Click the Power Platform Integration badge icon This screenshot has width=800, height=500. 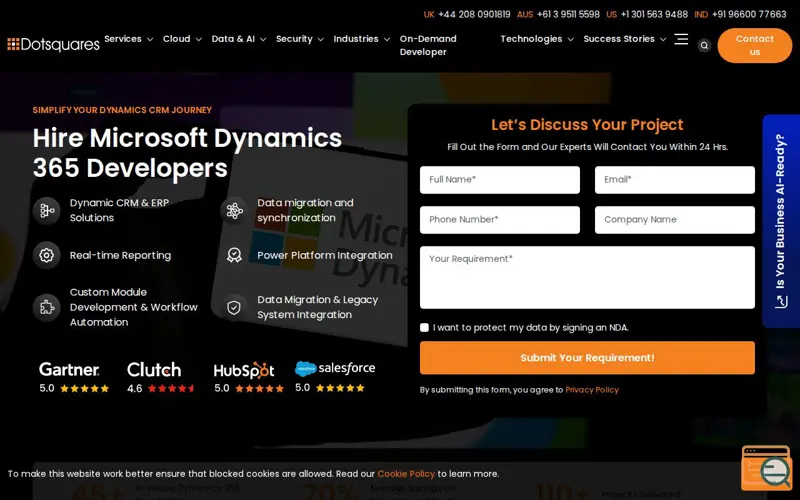coord(234,255)
